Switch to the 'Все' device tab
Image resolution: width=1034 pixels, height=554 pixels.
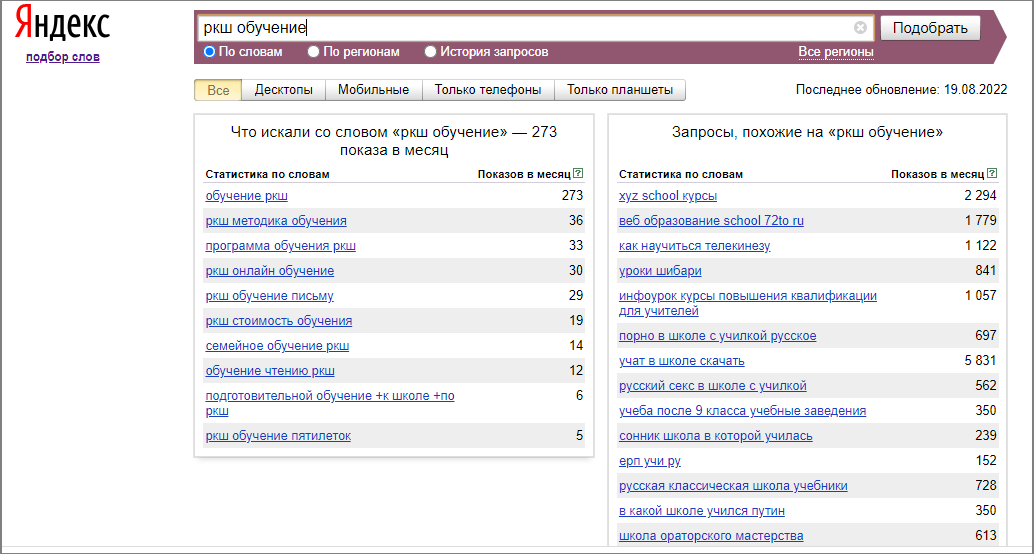click(218, 90)
